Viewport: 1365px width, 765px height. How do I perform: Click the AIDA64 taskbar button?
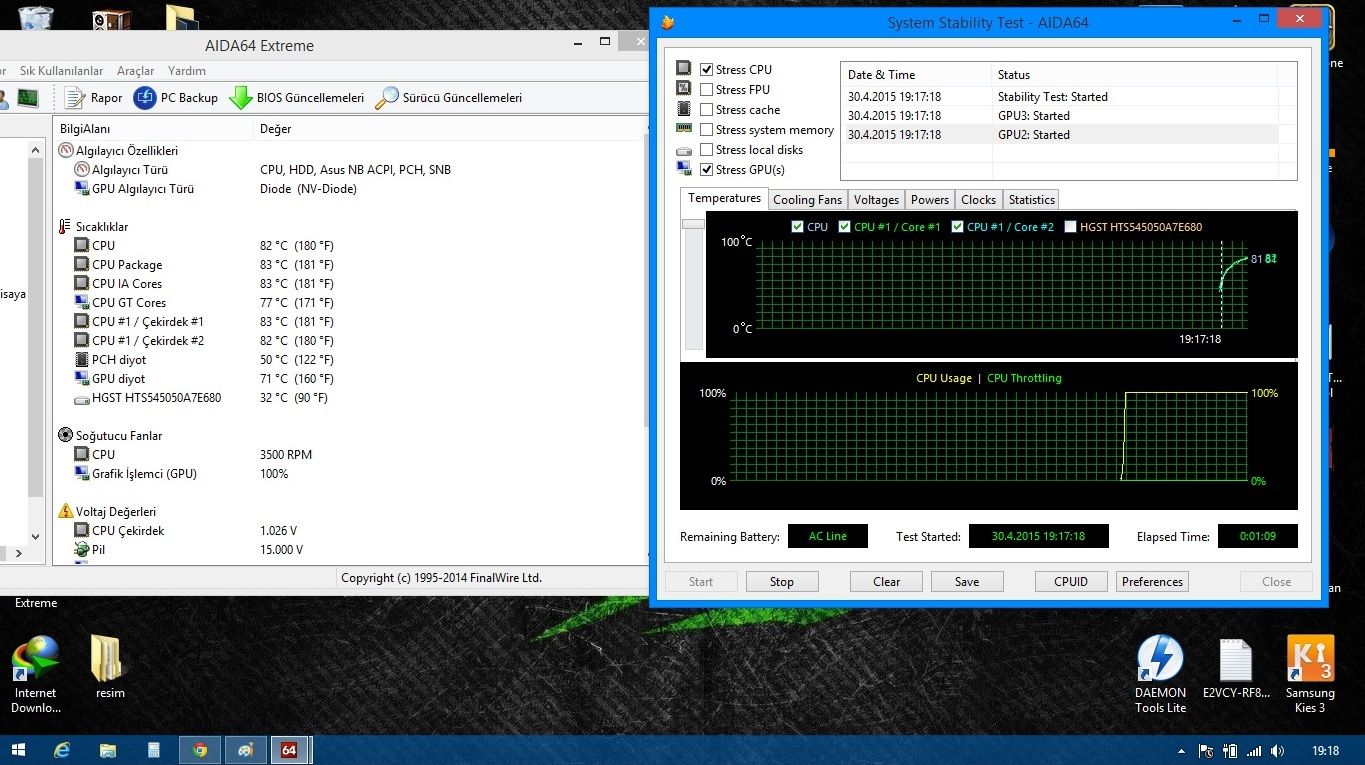coord(289,750)
